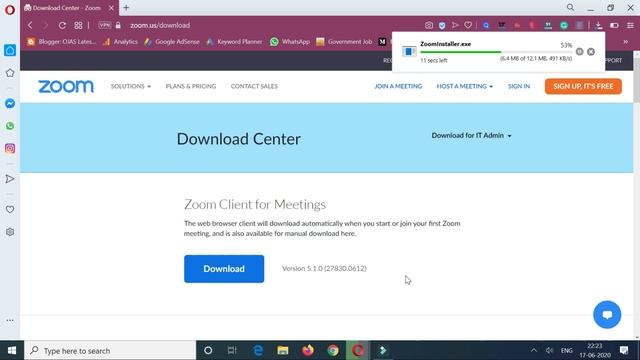Close the Download Center tab
The height and width of the screenshot is (360, 640).
[111, 8]
